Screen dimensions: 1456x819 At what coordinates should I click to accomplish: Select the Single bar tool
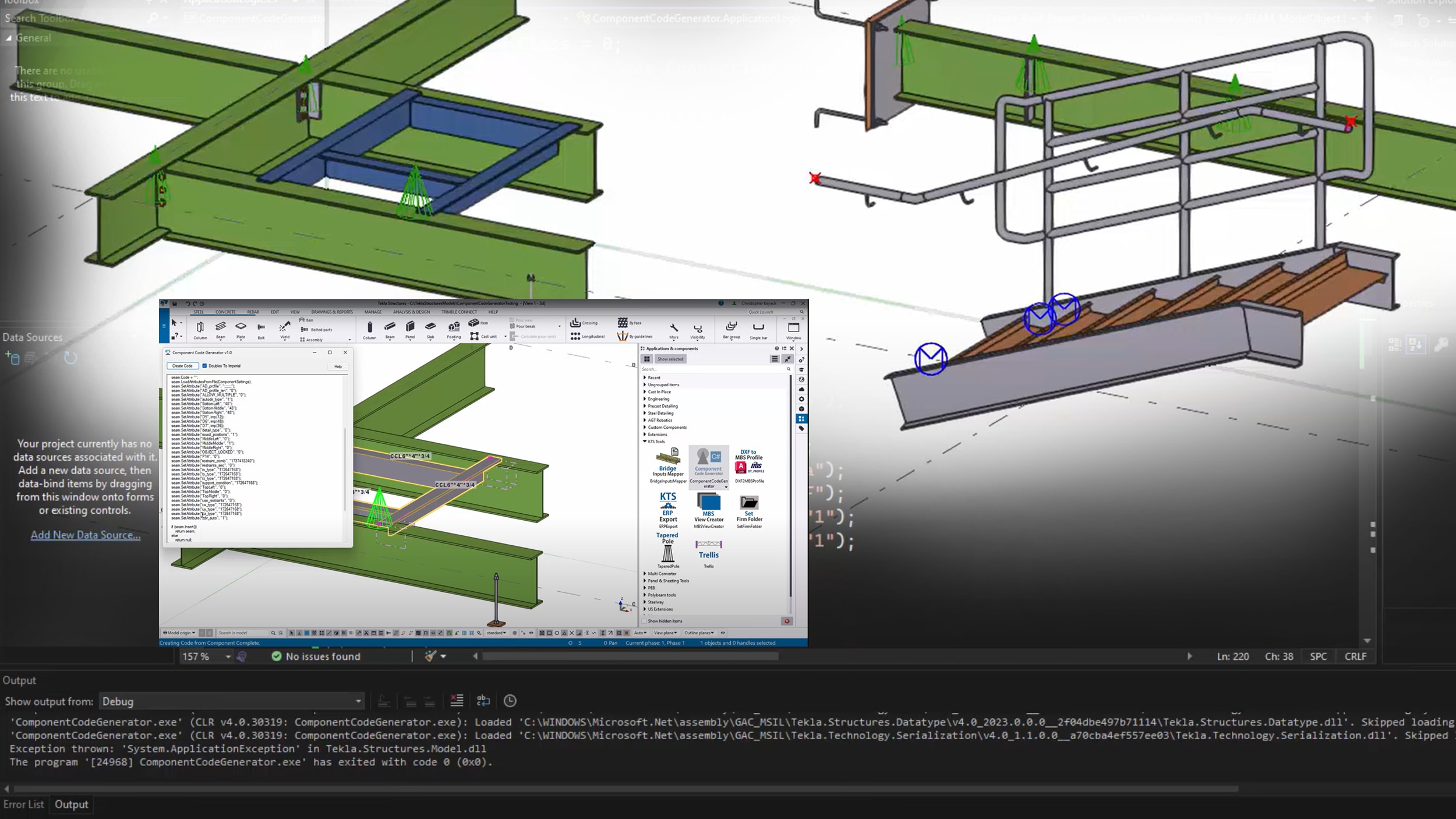pos(758,330)
